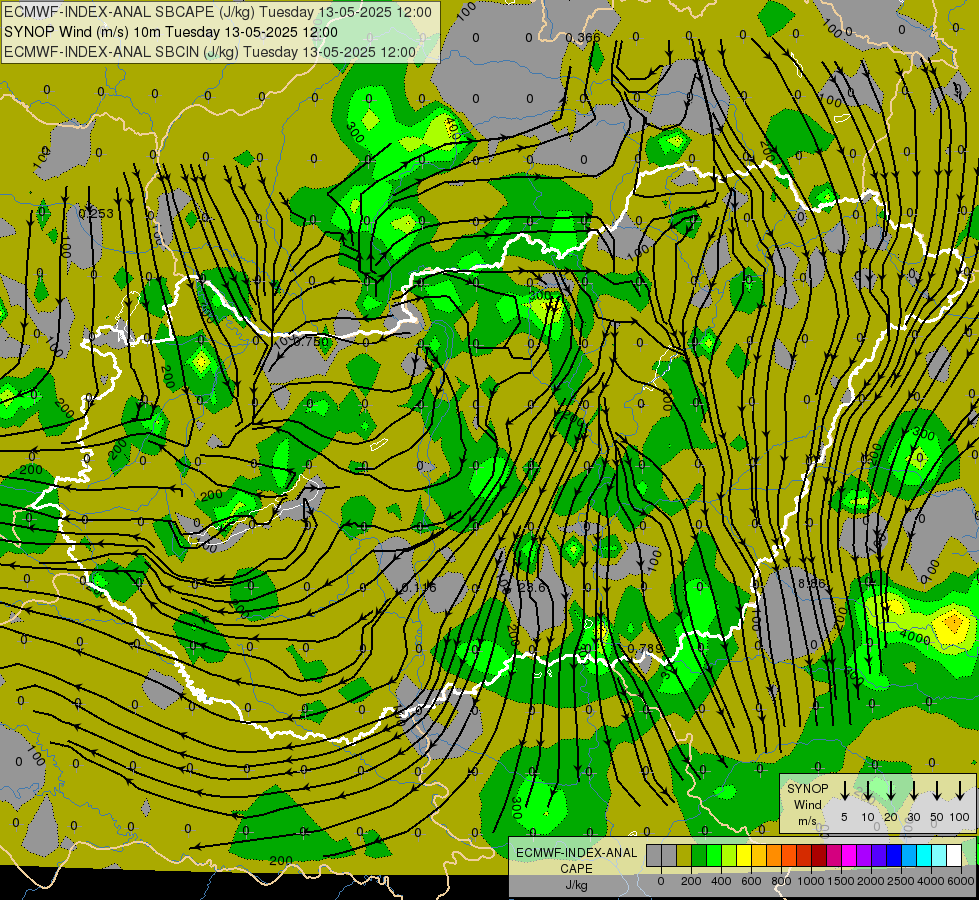Click the 'J/kg' unit label in the legend

[x=576, y=885]
